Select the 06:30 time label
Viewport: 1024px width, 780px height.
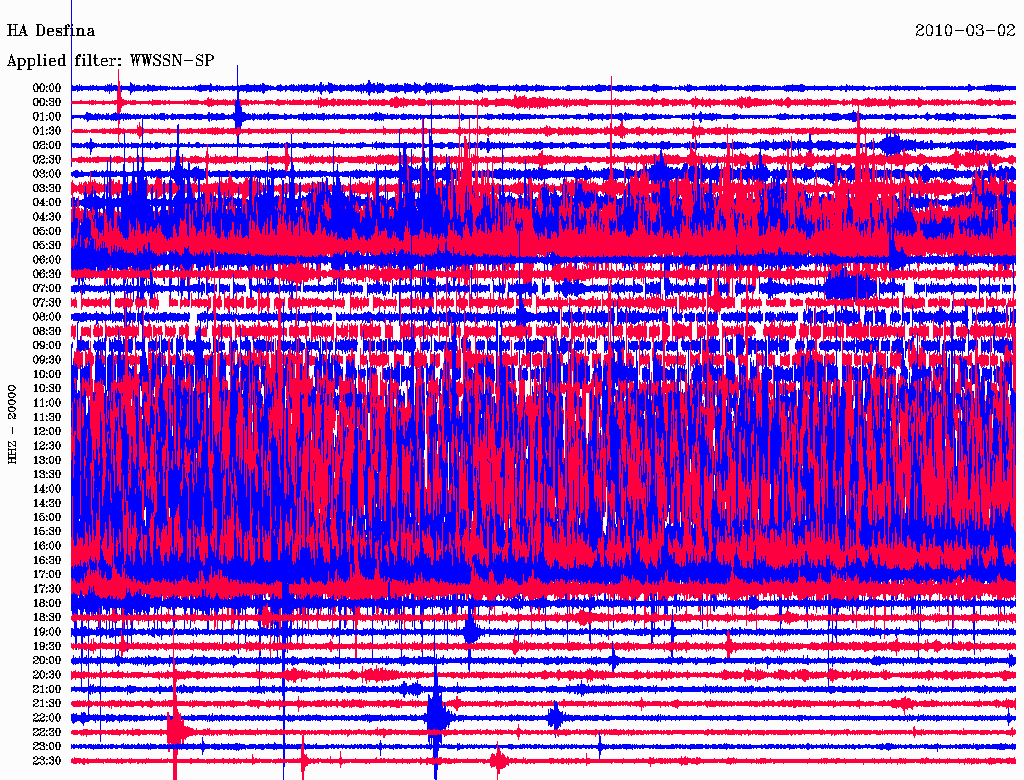[47, 274]
